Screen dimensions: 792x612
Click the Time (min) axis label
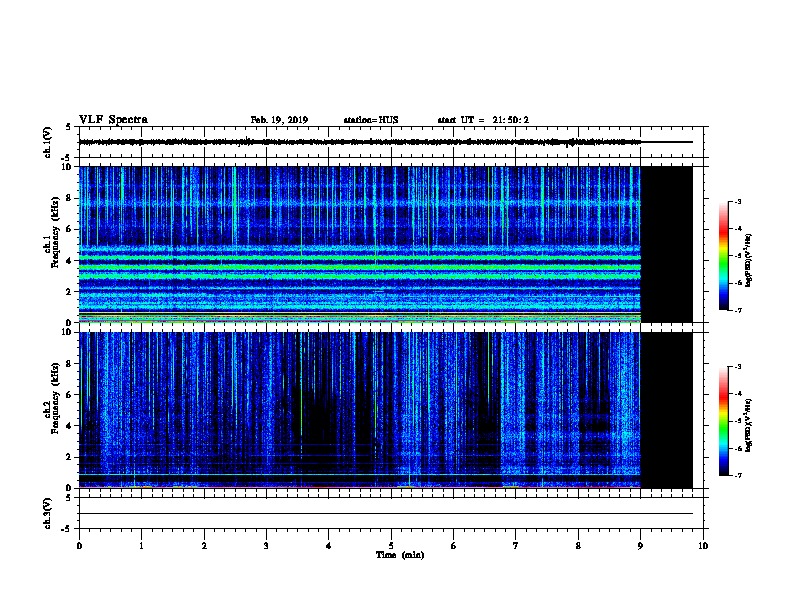(x=400, y=555)
